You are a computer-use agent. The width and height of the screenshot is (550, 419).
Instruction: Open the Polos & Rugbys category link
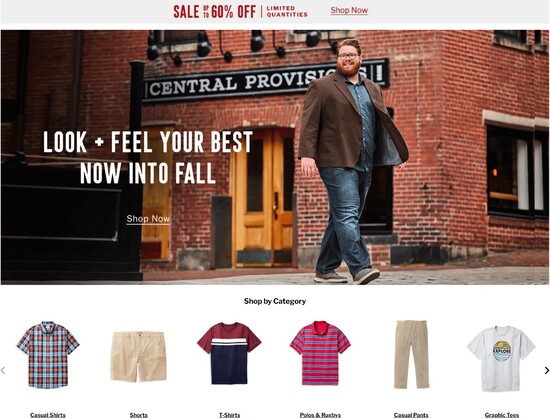pyautogui.click(x=320, y=415)
